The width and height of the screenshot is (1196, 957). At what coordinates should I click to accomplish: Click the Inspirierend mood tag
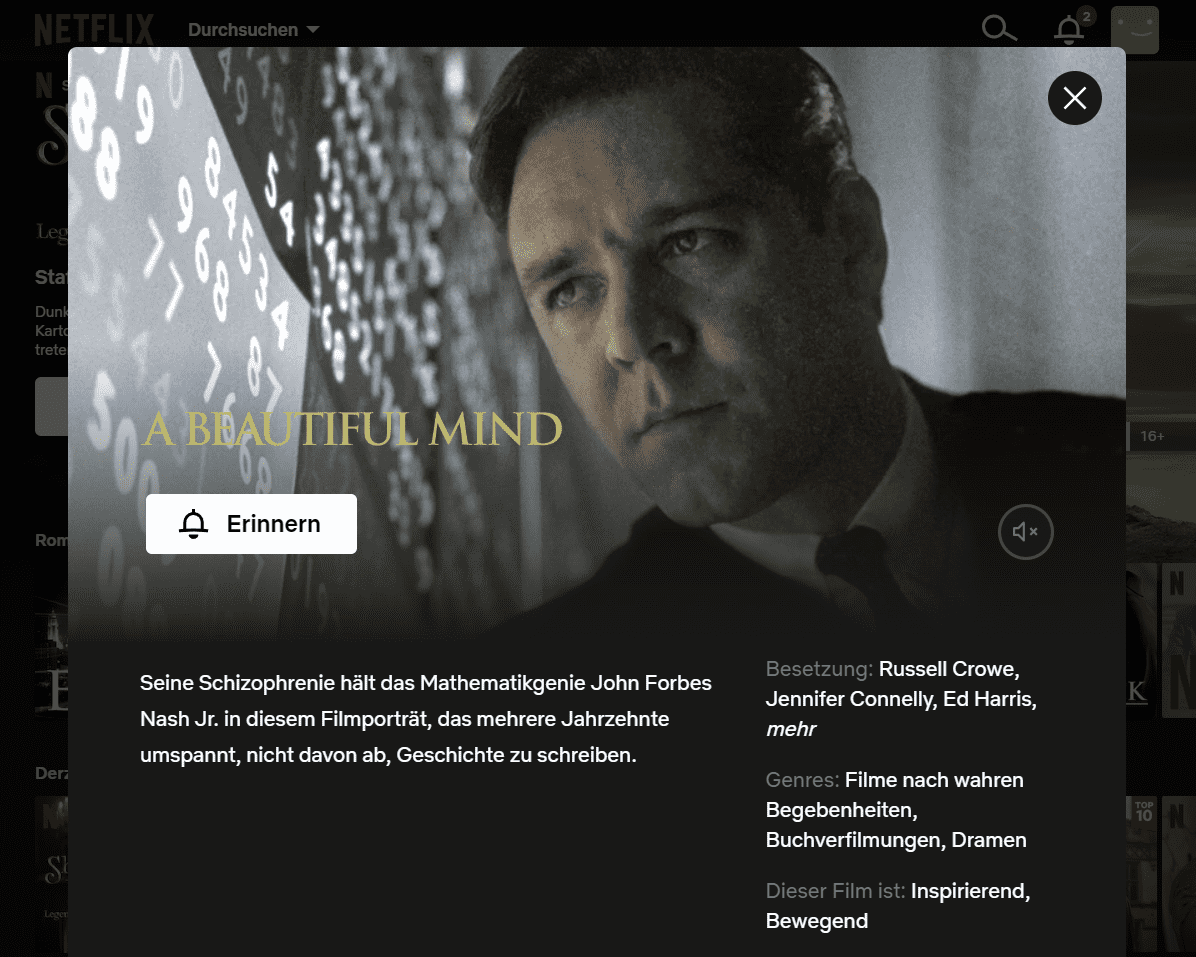(x=967, y=891)
